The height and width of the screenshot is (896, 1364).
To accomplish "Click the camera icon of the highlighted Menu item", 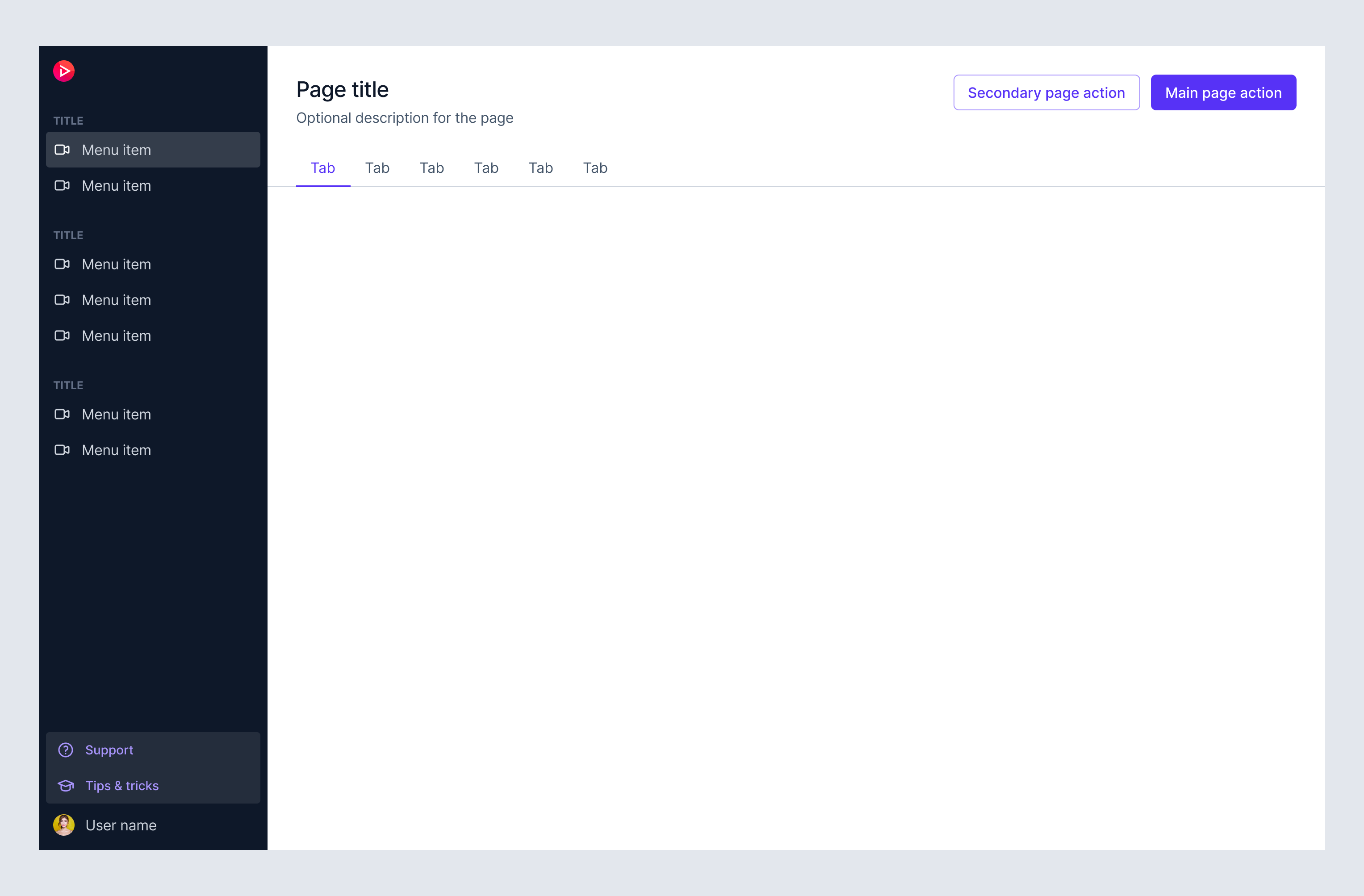I will tap(62, 150).
